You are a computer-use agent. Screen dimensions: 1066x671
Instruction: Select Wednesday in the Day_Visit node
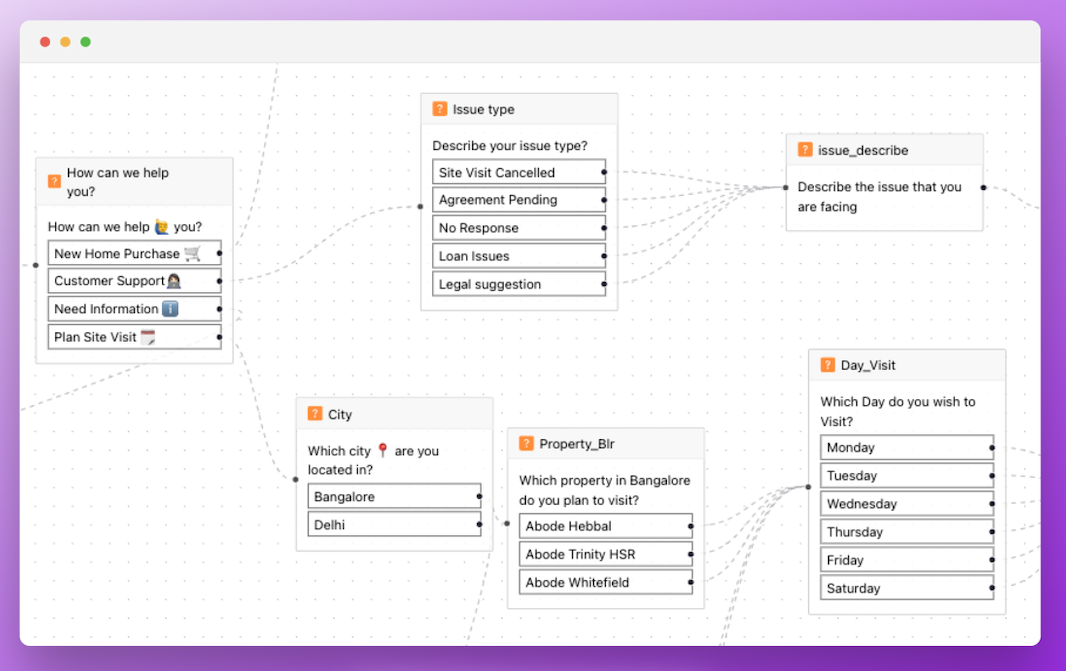[900, 503]
